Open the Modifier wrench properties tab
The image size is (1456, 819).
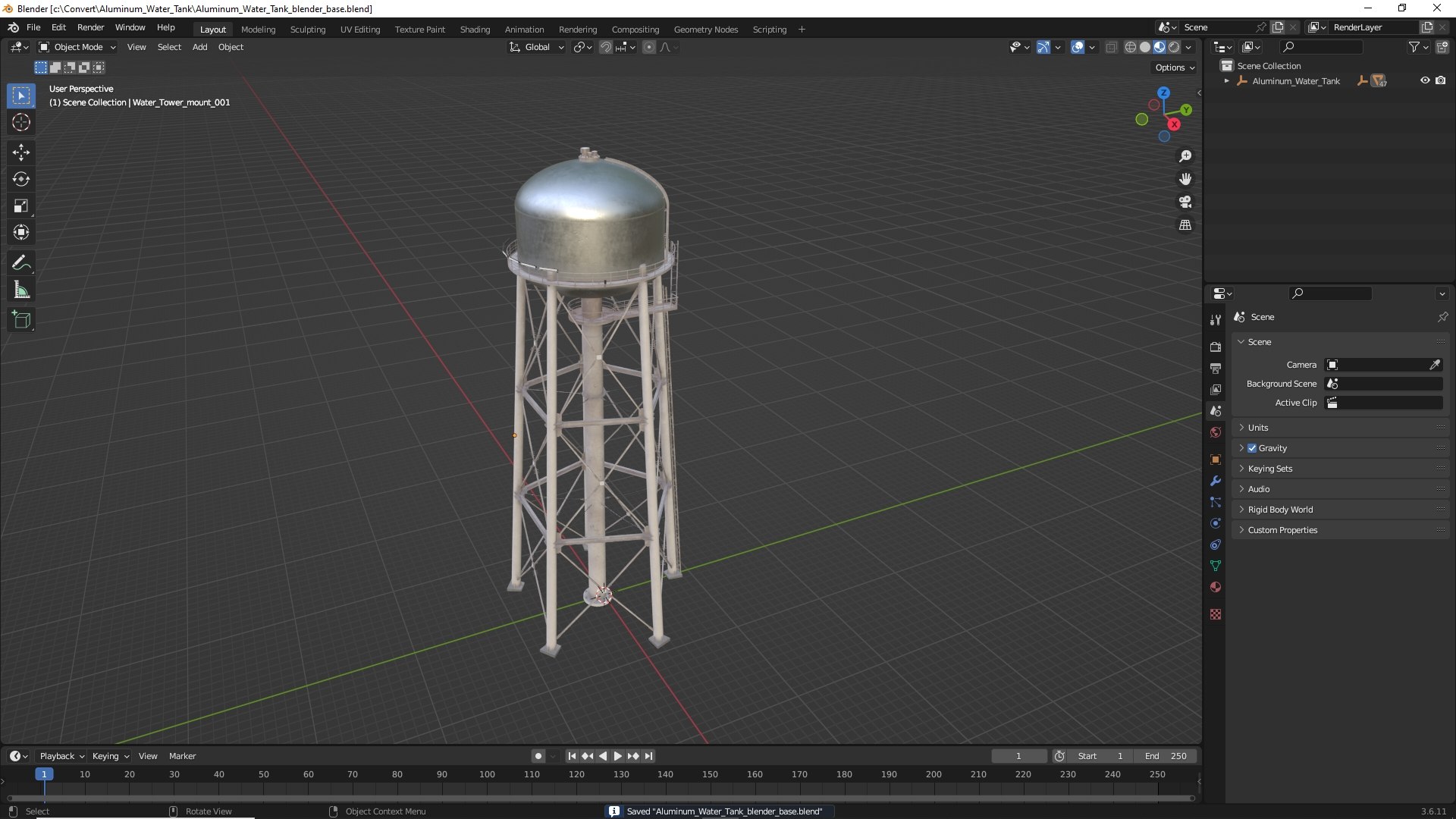[x=1216, y=481]
